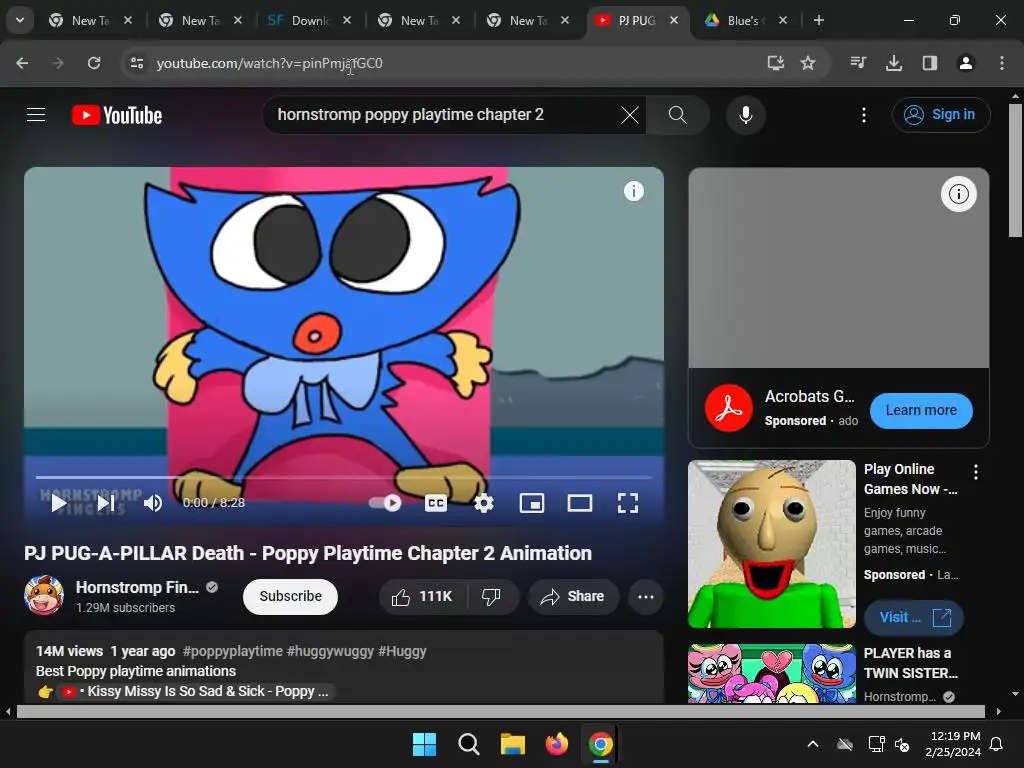Like the video with 111K likes
The width and height of the screenshot is (1024, 768).
[x=423, y=596]
